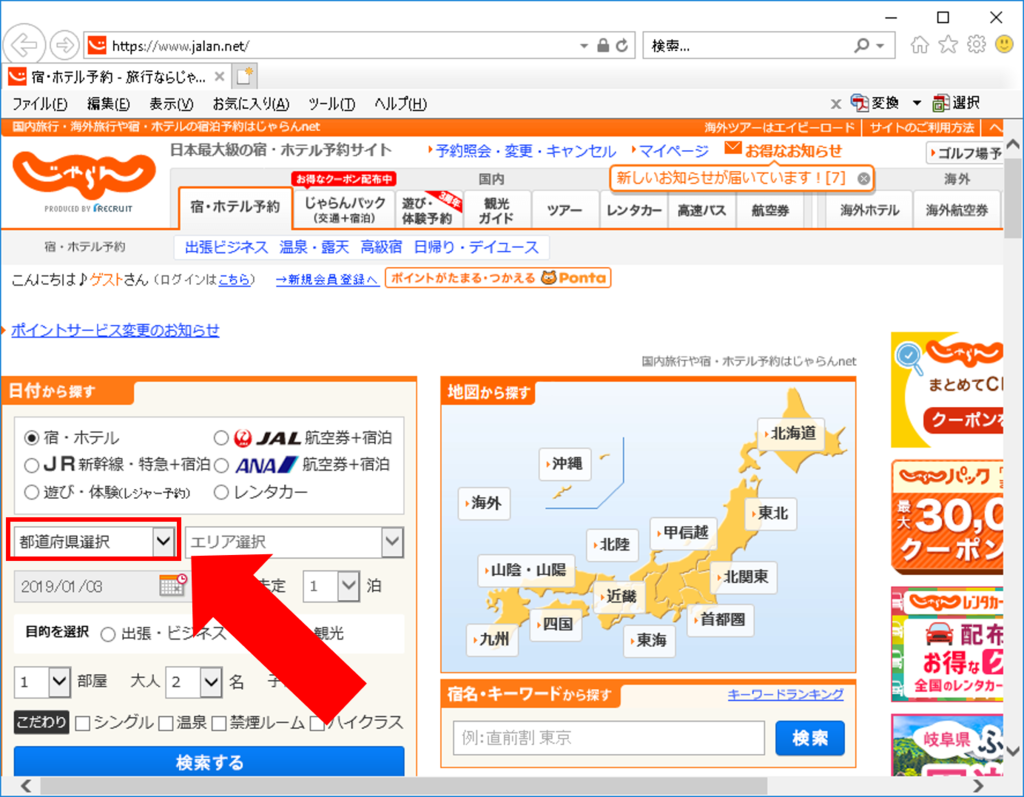The image size is (1024, 797).
Task: Click 予約照会・変更・キャンセル link
Action: pos(526,152)
